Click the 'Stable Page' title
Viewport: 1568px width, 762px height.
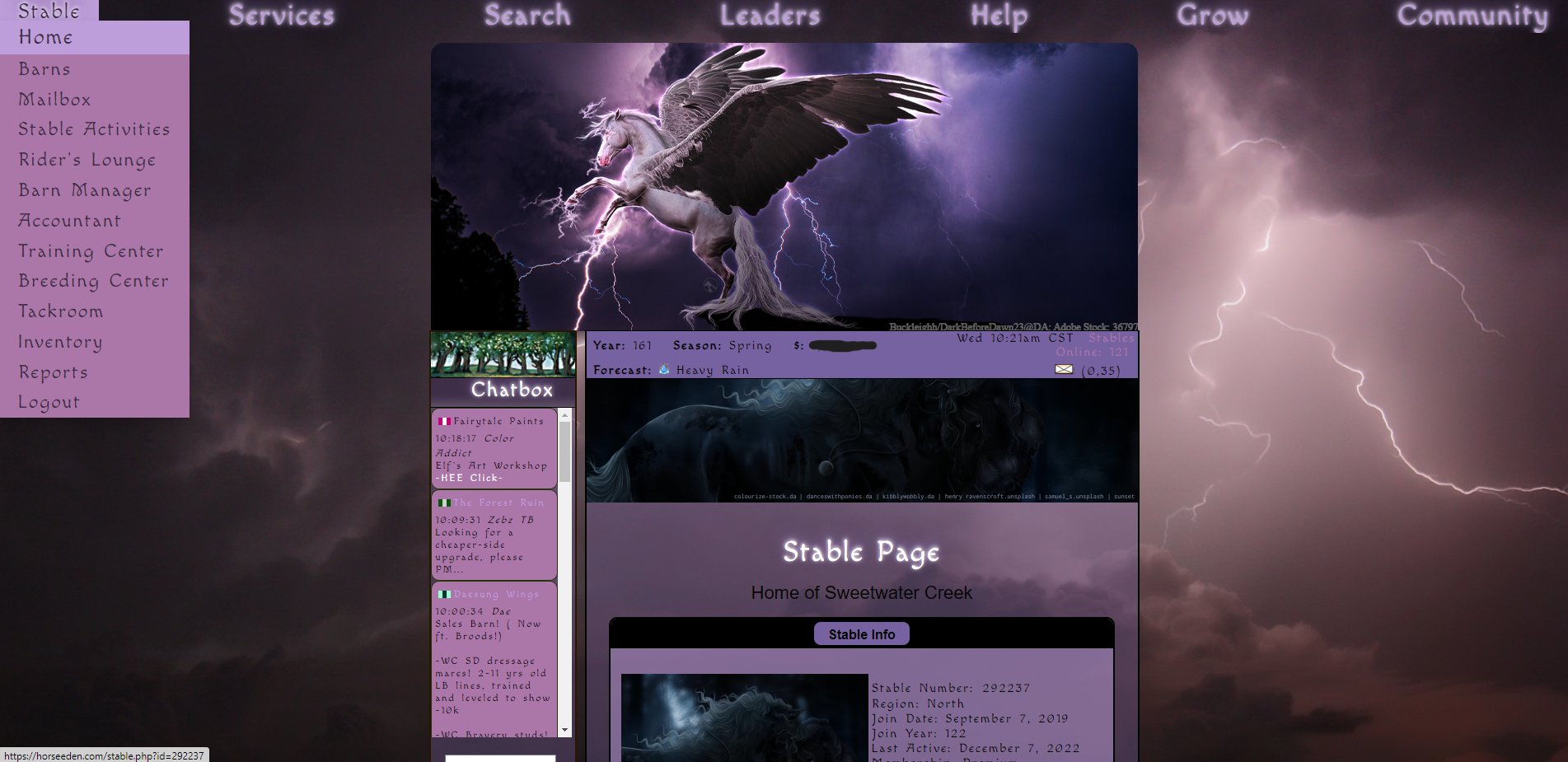tap(861, 552)
